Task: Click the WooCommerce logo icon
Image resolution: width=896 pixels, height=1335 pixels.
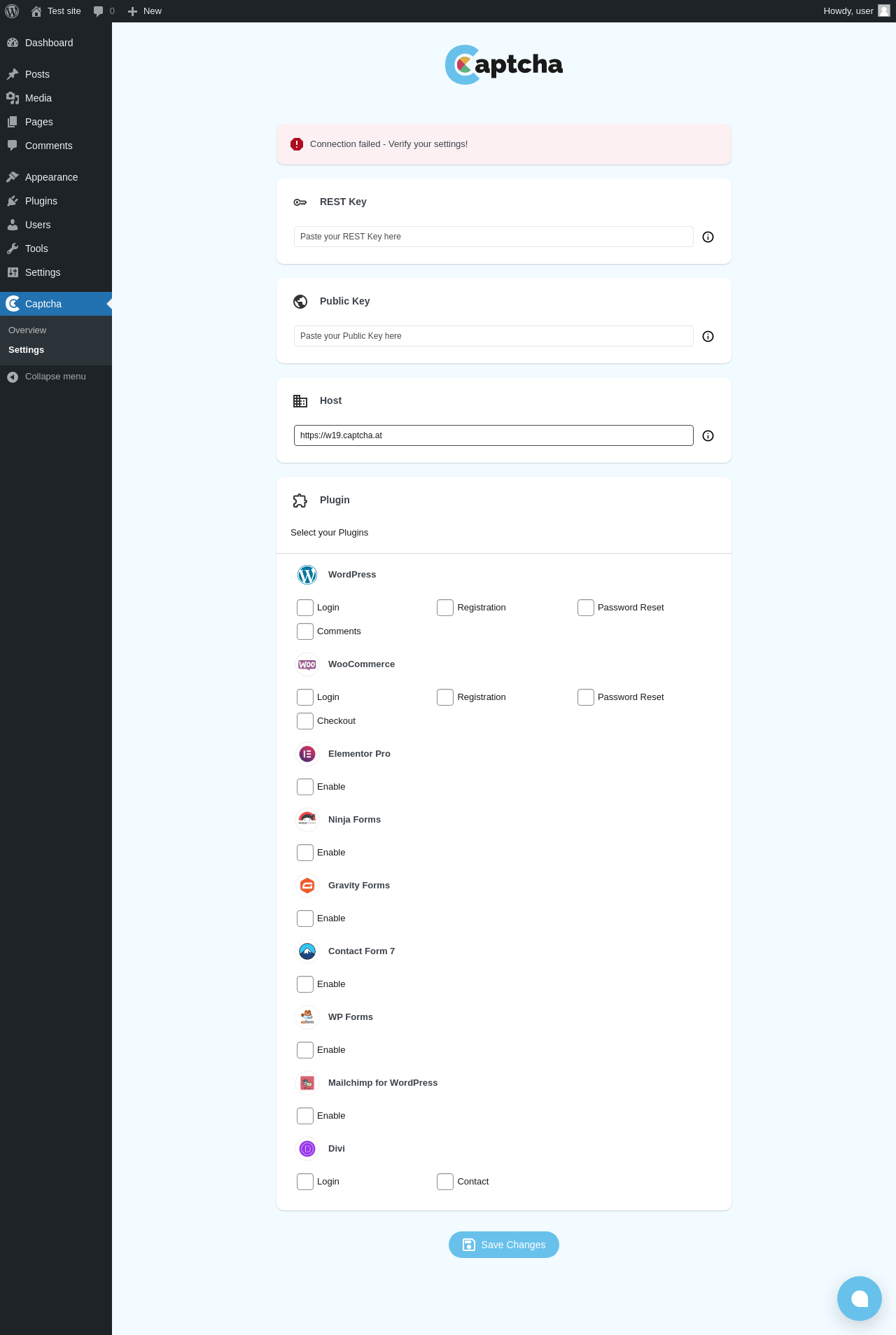Action: tap(307, 664)
